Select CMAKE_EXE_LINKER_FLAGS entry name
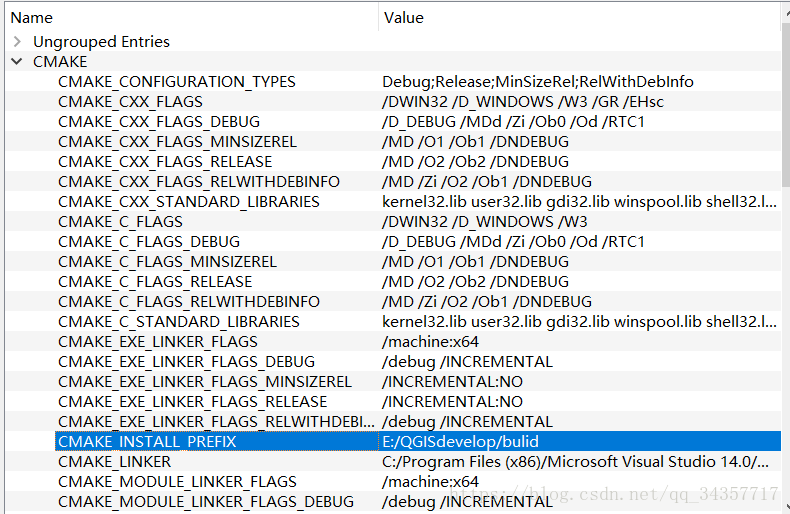Image resolution: width=790 pixels, height=514 pixels. (x=158, y=342)
